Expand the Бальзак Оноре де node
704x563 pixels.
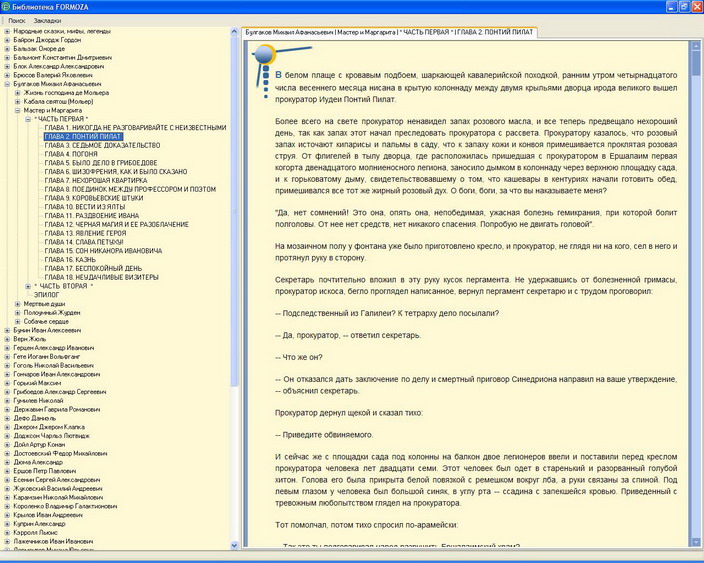point(7,49)
